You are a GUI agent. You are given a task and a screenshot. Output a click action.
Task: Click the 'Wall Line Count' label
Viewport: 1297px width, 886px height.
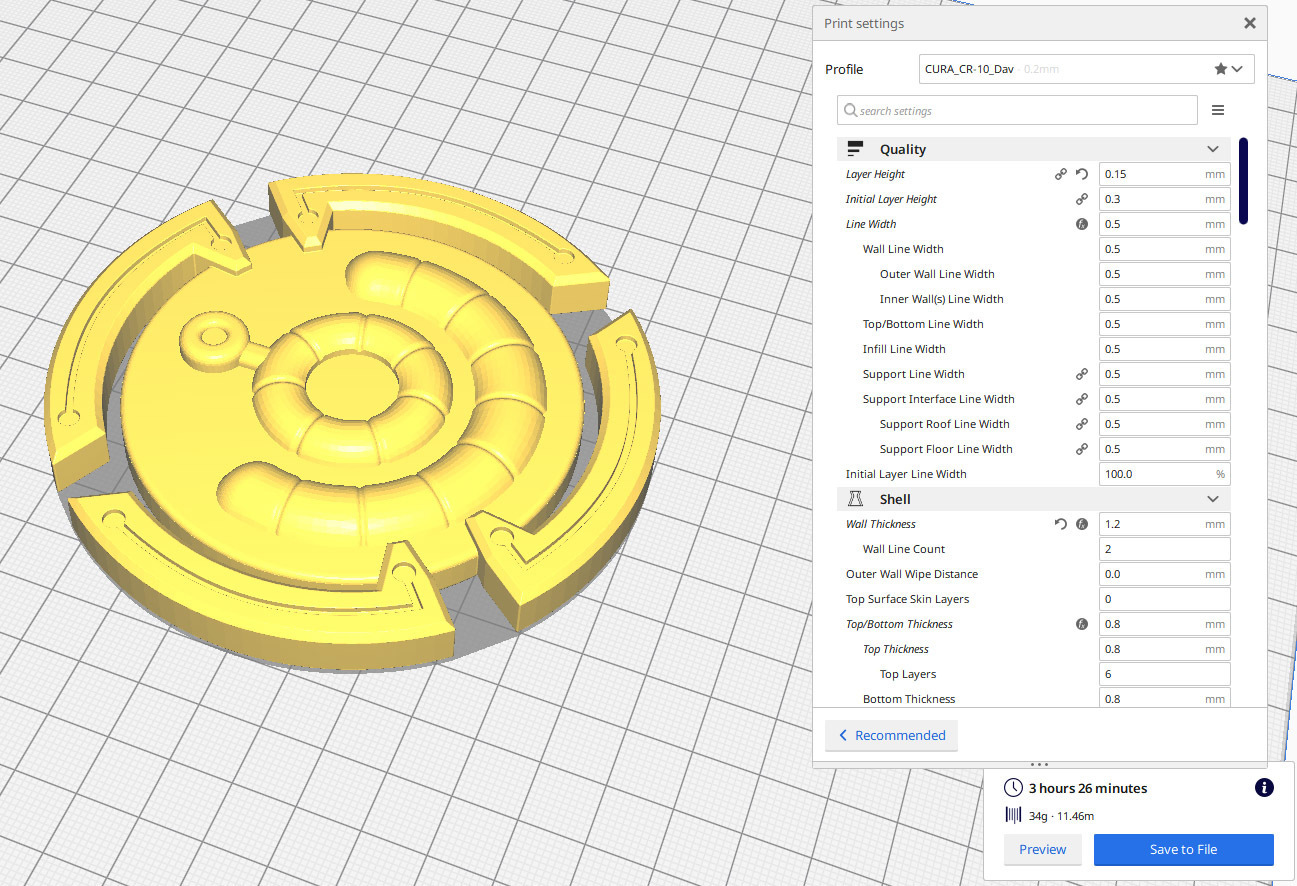904,549
